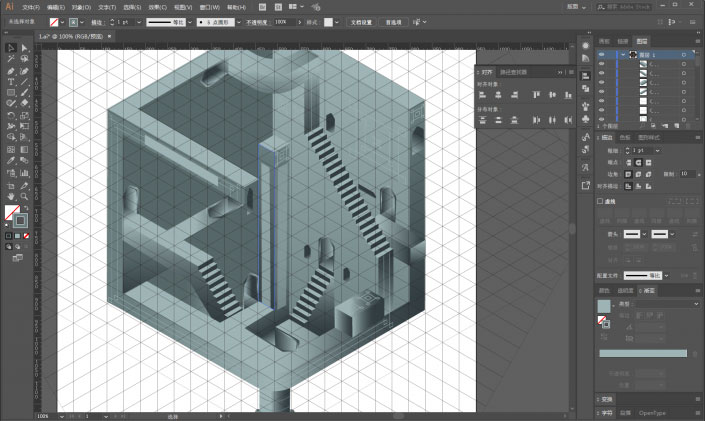Select the Rotate tool

click(x=11, y=115)
